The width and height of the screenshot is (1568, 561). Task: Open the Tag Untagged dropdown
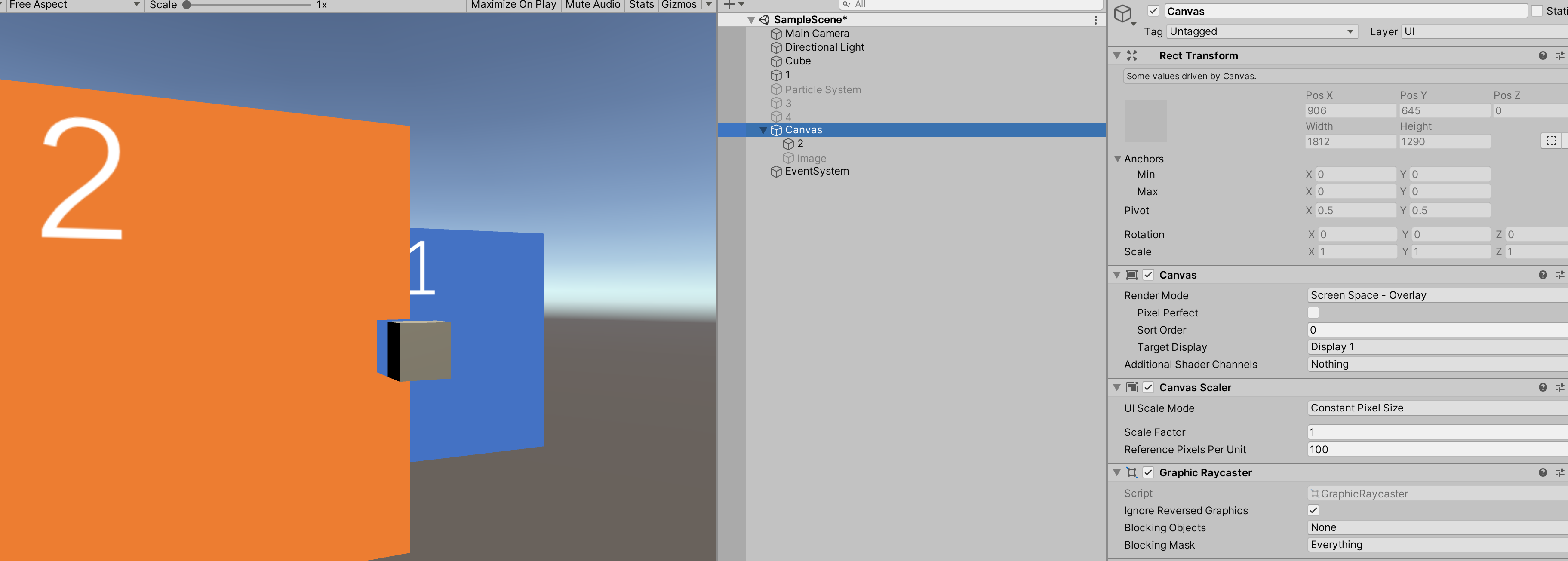pos(1262,32)
